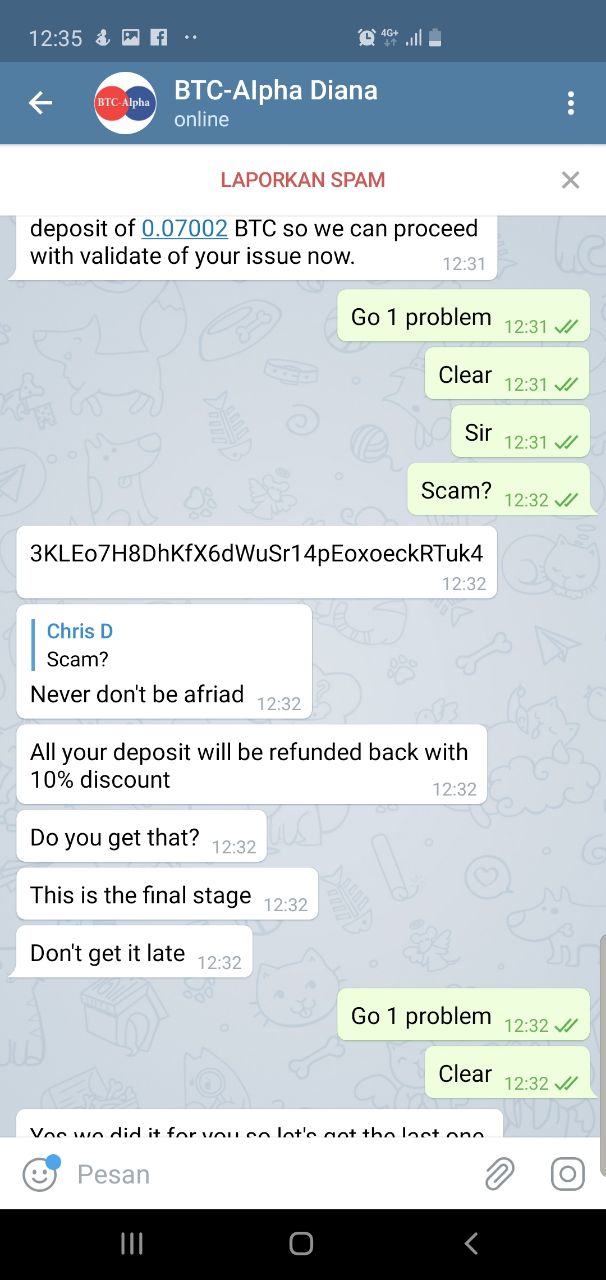Tap Android recent apps navigation icon
Screen dimensions: 606x1280
(132, 1243)
